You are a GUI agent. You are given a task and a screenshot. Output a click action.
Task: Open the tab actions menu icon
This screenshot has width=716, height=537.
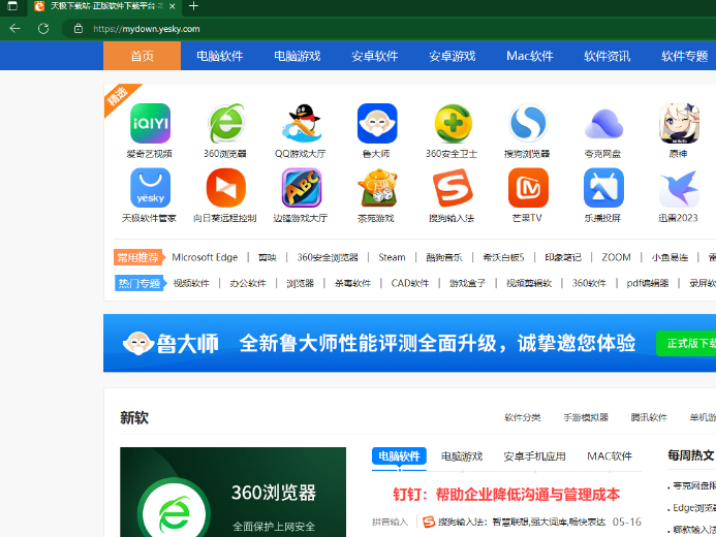(13, 6)
